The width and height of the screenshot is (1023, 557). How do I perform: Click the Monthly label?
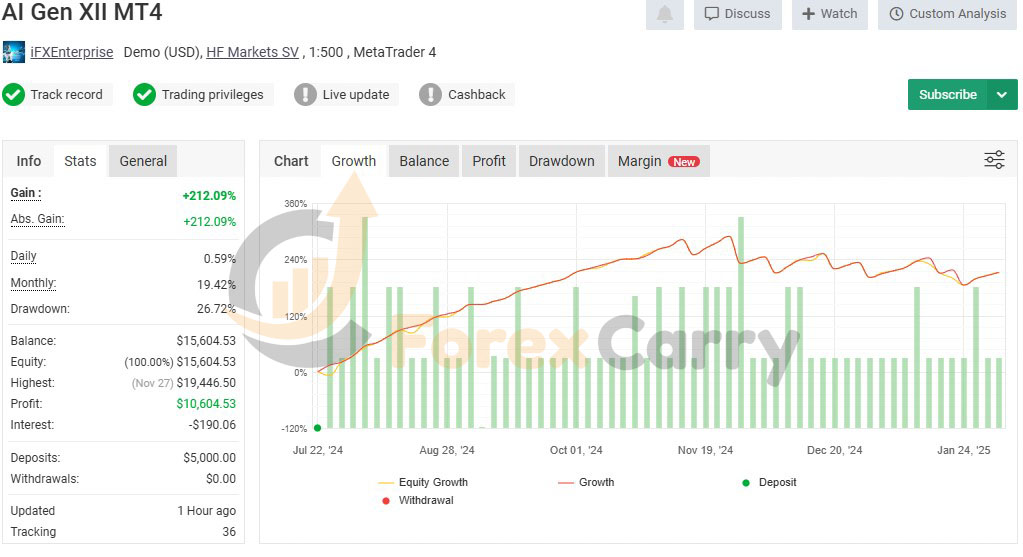point(33,283)
